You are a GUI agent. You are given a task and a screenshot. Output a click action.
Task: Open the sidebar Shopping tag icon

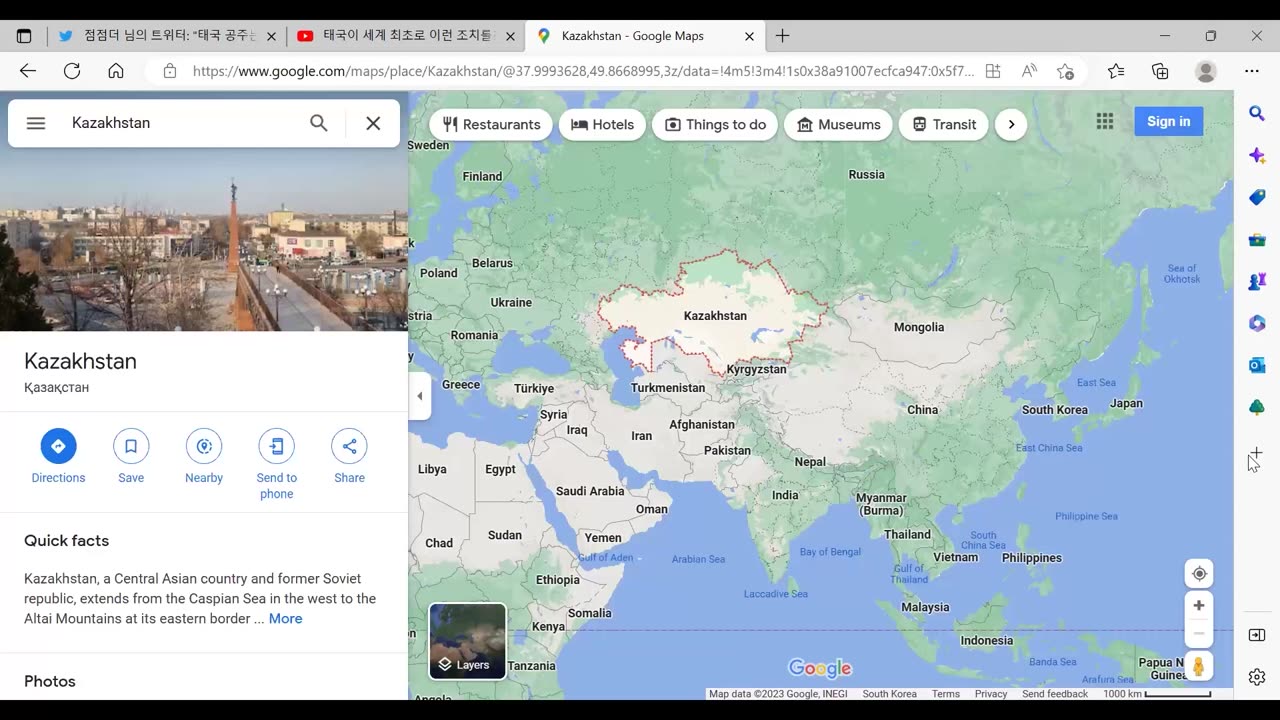click(x=1257, y=198)
